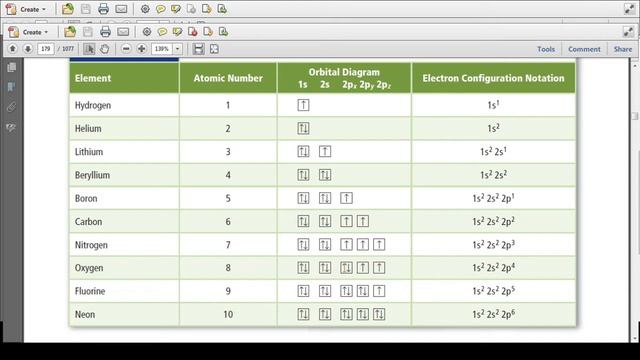Click the 'Neon' element cell
The height and width of the screenshot is (360, 640).
pos(124,314)
